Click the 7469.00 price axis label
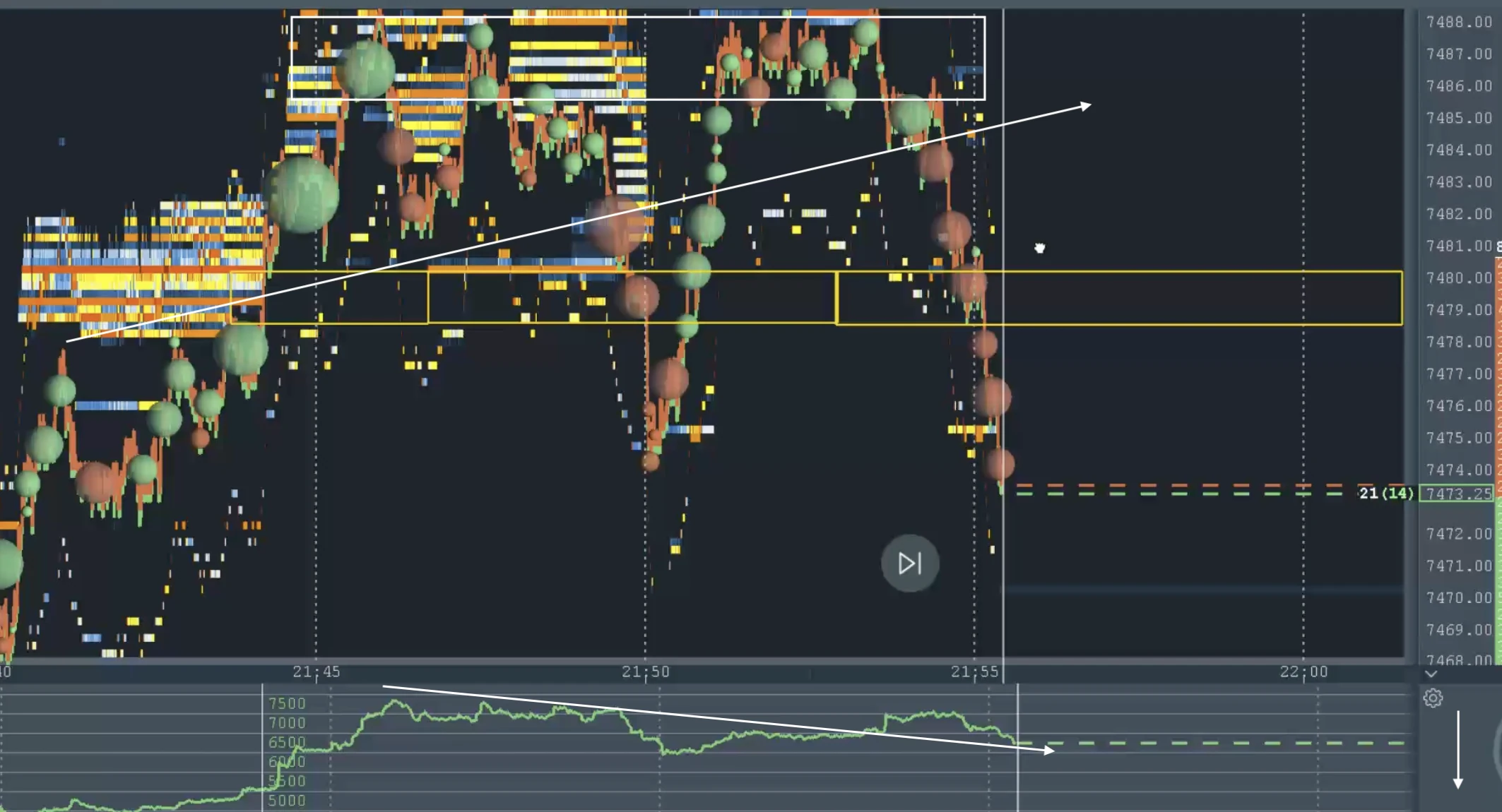Screen dimensions: 1502x812 (1459, 630)
